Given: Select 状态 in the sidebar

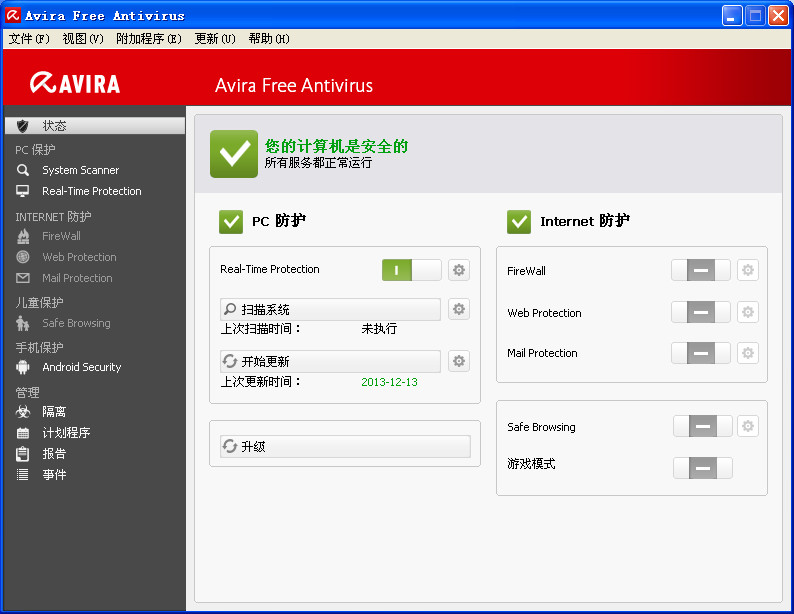Looking at the screenshot, I should click(95, 126).
